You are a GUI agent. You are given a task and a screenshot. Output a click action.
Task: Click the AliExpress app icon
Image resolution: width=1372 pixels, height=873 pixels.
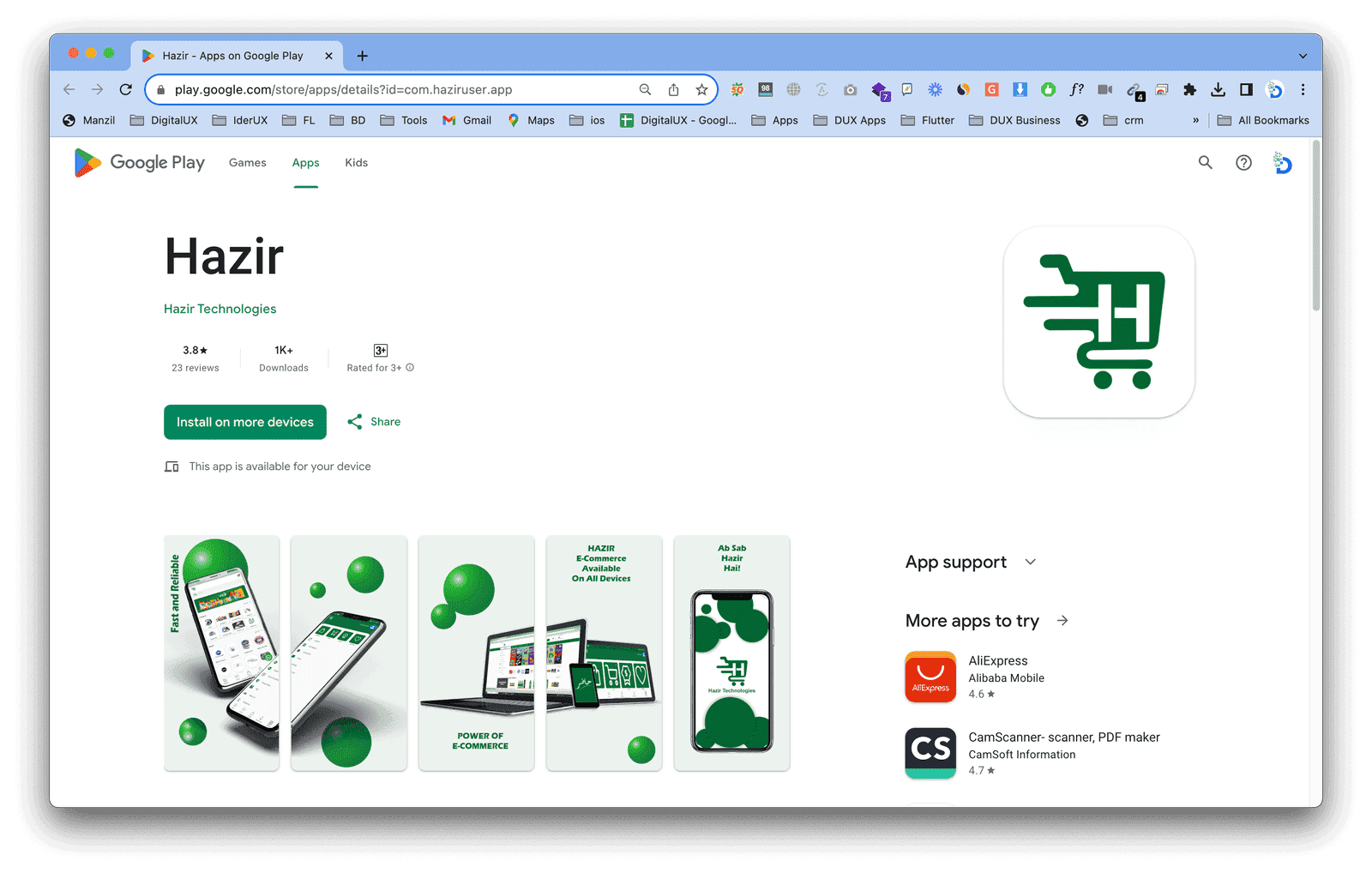930,677
